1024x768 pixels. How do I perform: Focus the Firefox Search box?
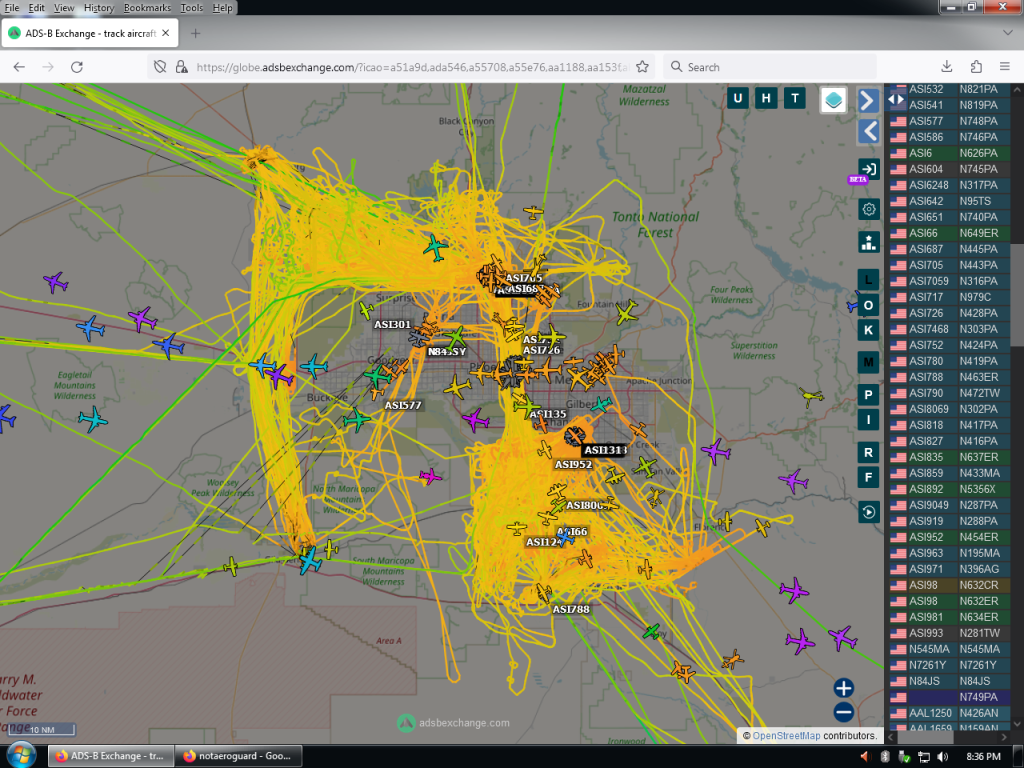pyautogui.click(x=771, y=67)
